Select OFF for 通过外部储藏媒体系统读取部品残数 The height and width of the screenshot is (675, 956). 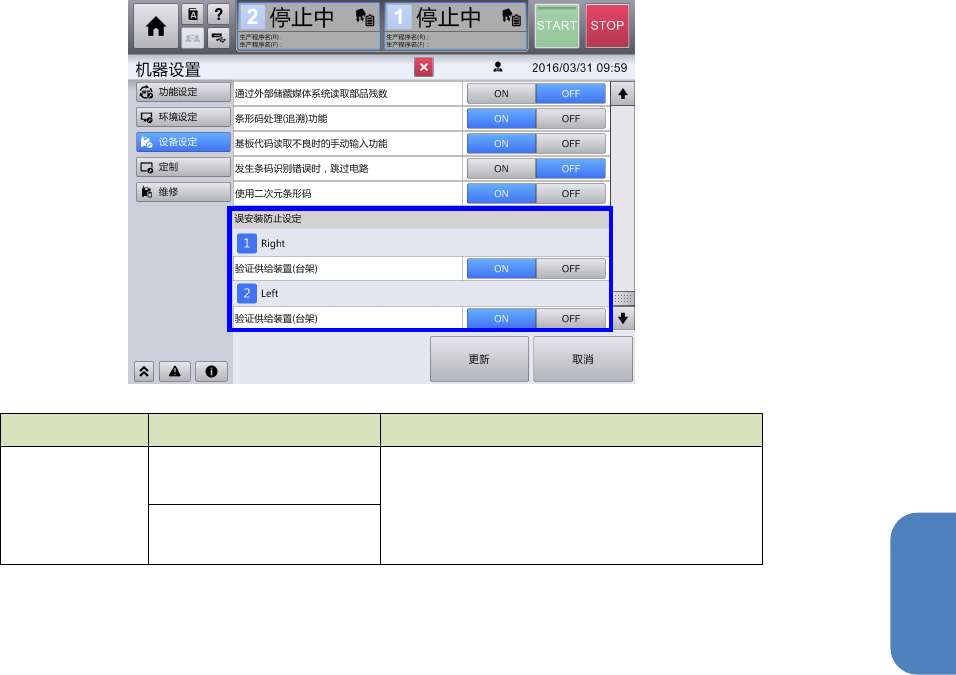point(571,94)
